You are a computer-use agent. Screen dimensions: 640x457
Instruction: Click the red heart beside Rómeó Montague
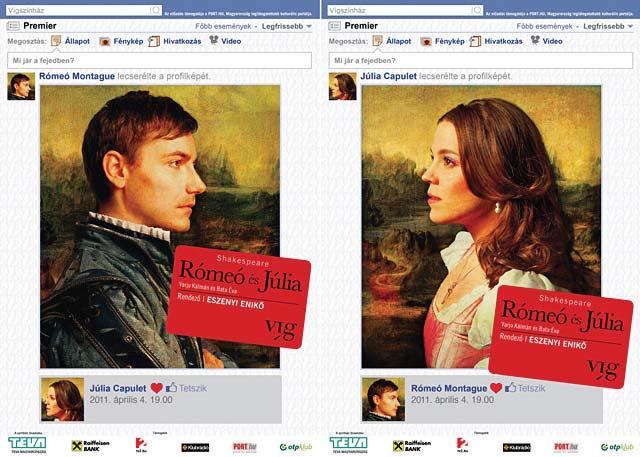click(x=496, y=388)
